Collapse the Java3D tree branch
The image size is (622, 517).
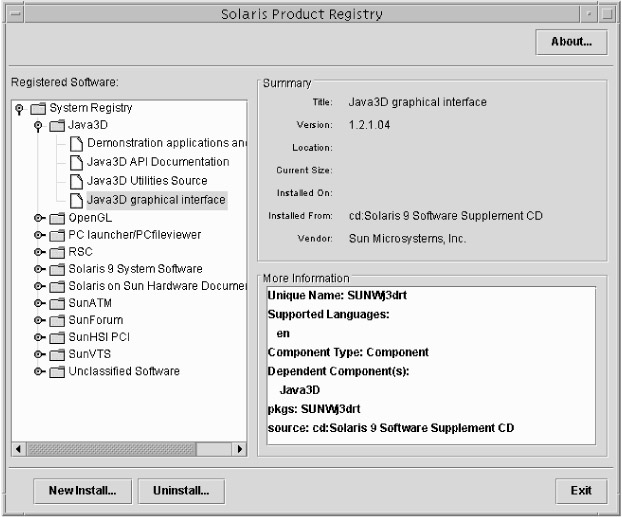39,126
